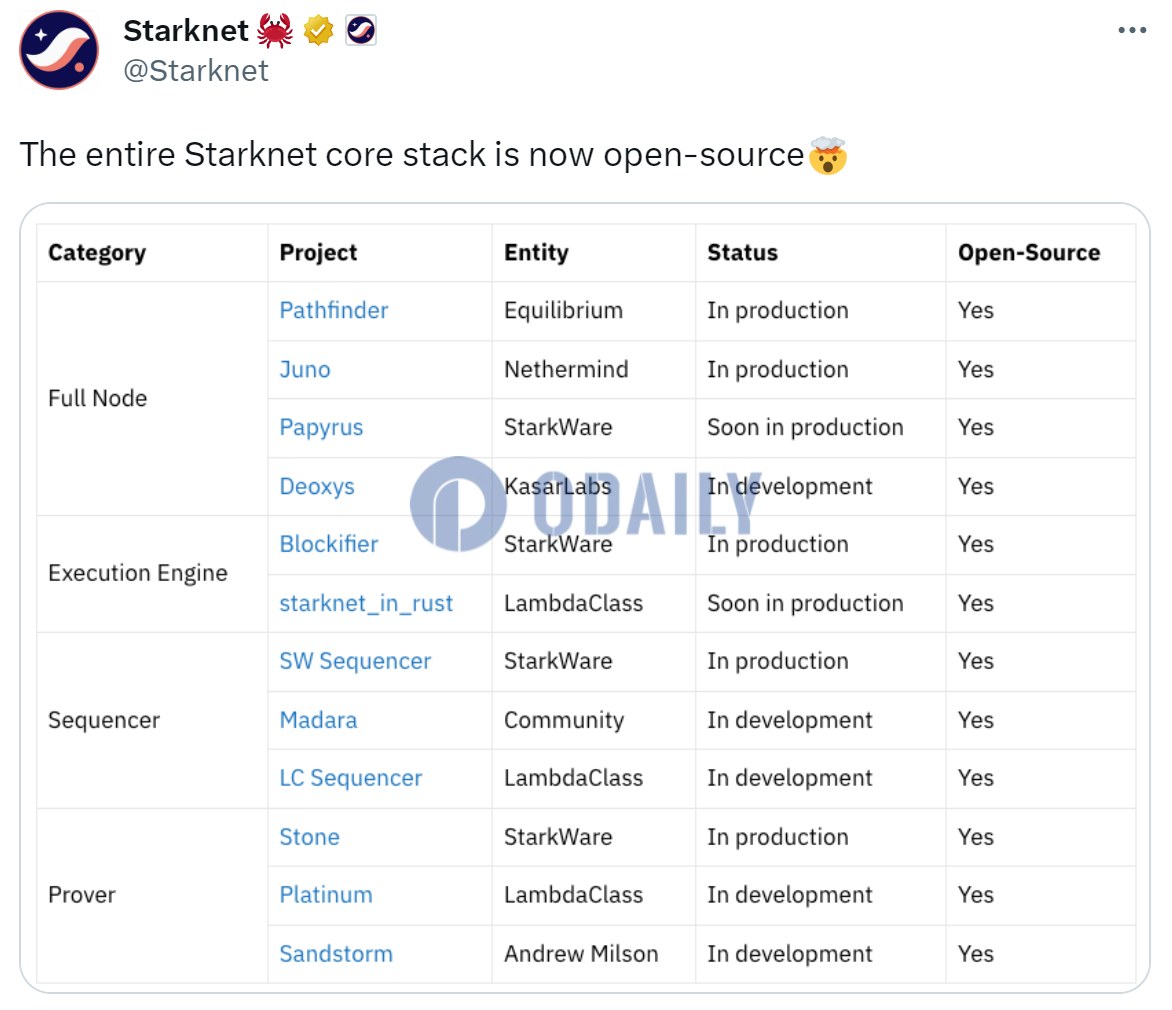This screenshot has height=1010, width=1172.
Task: Open the Papyrus project link
Action: click(321, 428)
